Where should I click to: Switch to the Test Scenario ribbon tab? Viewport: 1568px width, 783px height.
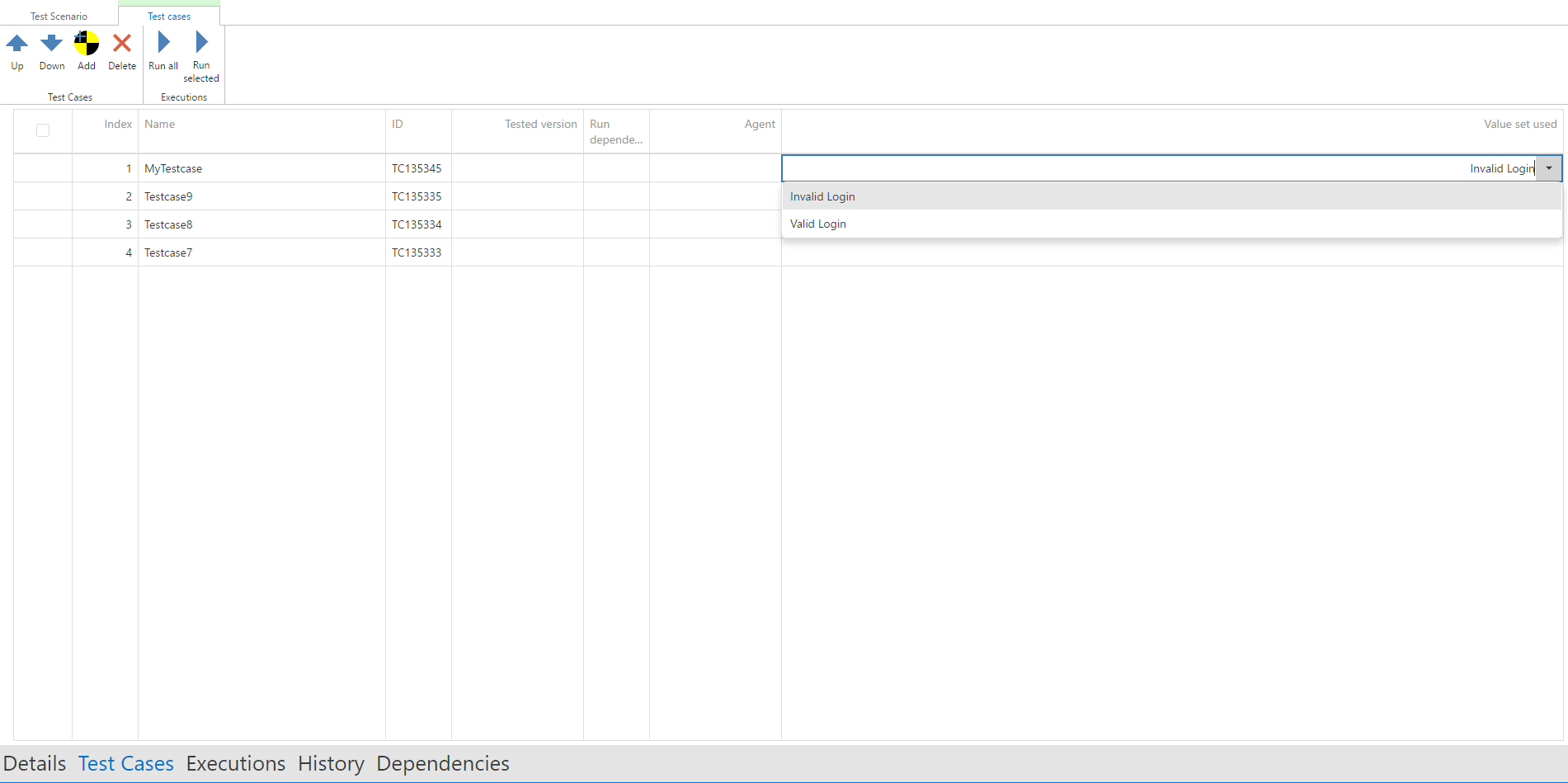[x=59, y=17]
